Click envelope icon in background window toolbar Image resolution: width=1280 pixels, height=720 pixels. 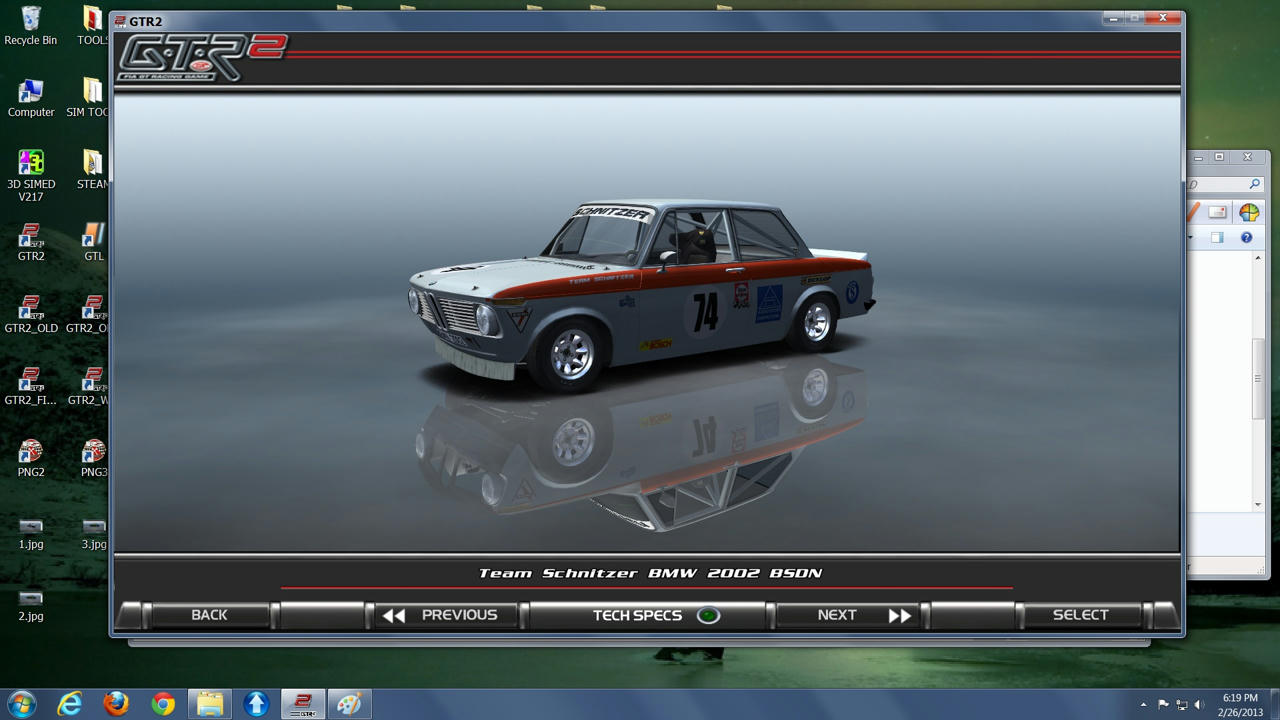tap(1217, 212)
